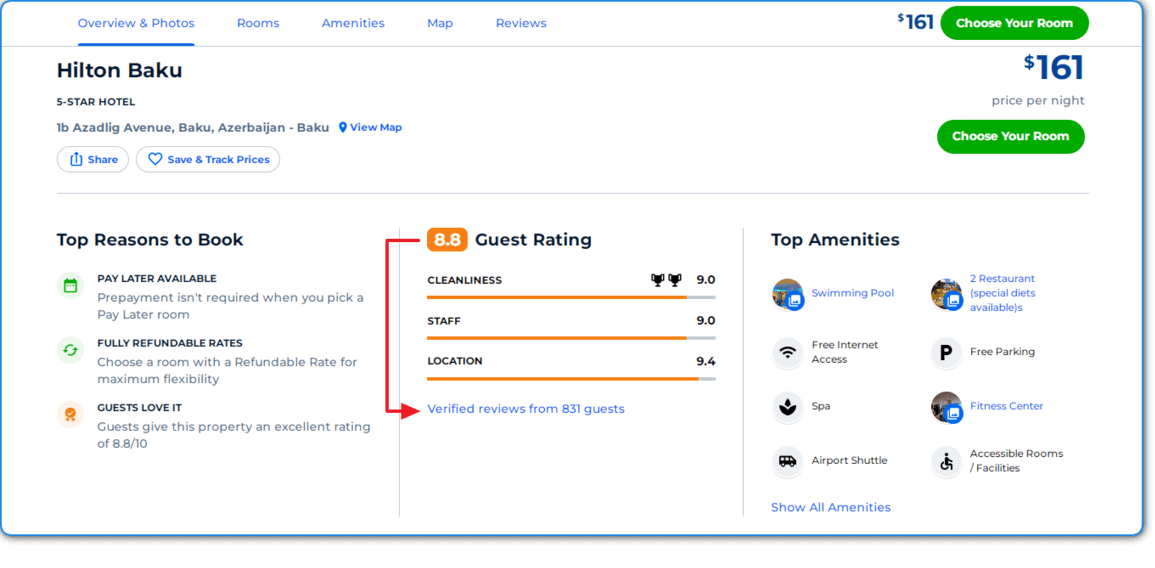This screenshot has height=568, width=1155.
Task: Click the Fully Refundable Rates refresh icon
Action: click(71, 350)
